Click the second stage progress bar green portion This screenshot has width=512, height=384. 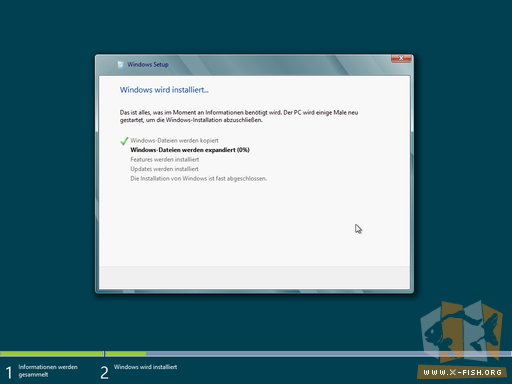(126, 354)
